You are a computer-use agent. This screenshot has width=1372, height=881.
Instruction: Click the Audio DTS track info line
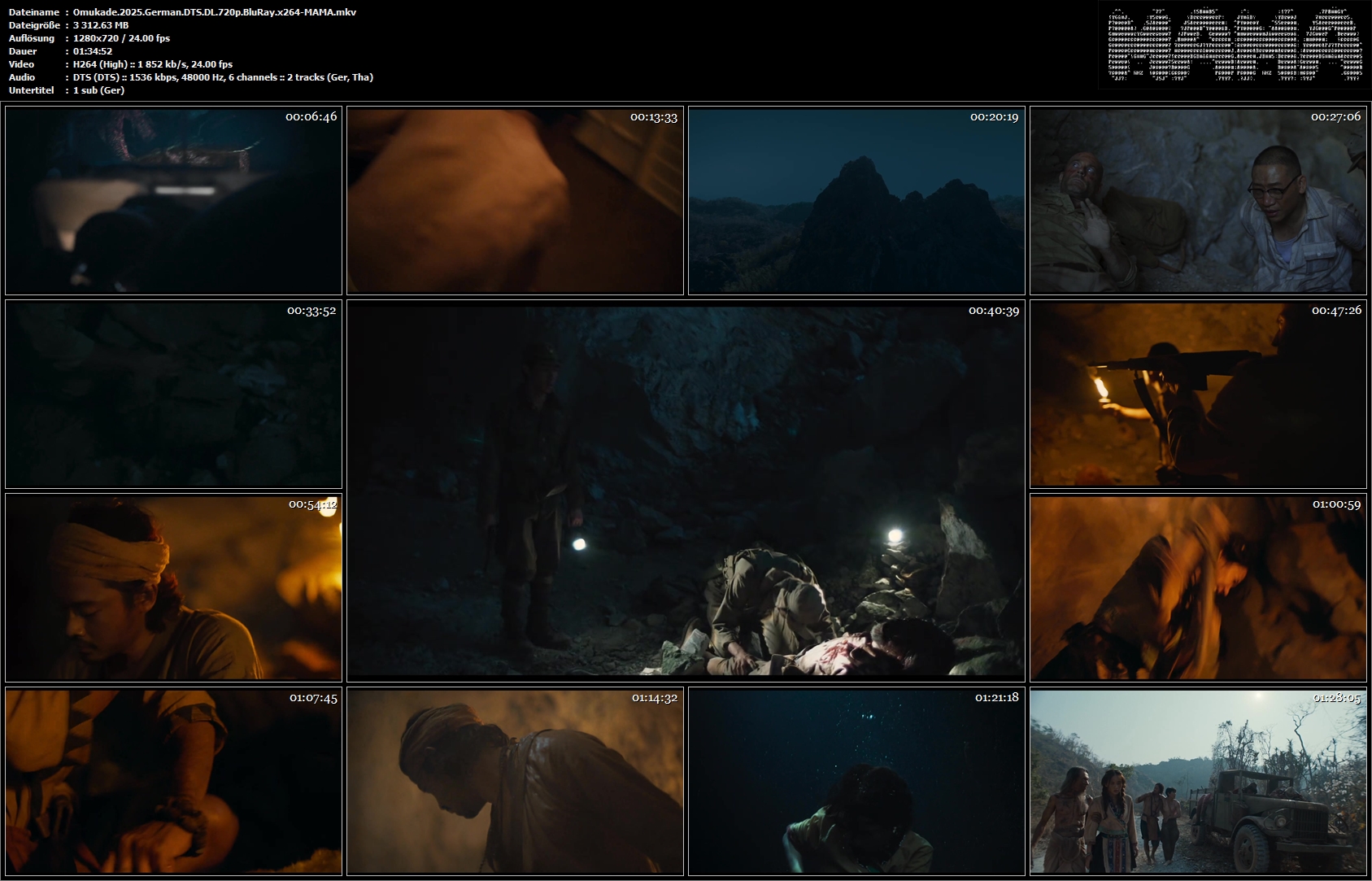[x=223, y=77]
